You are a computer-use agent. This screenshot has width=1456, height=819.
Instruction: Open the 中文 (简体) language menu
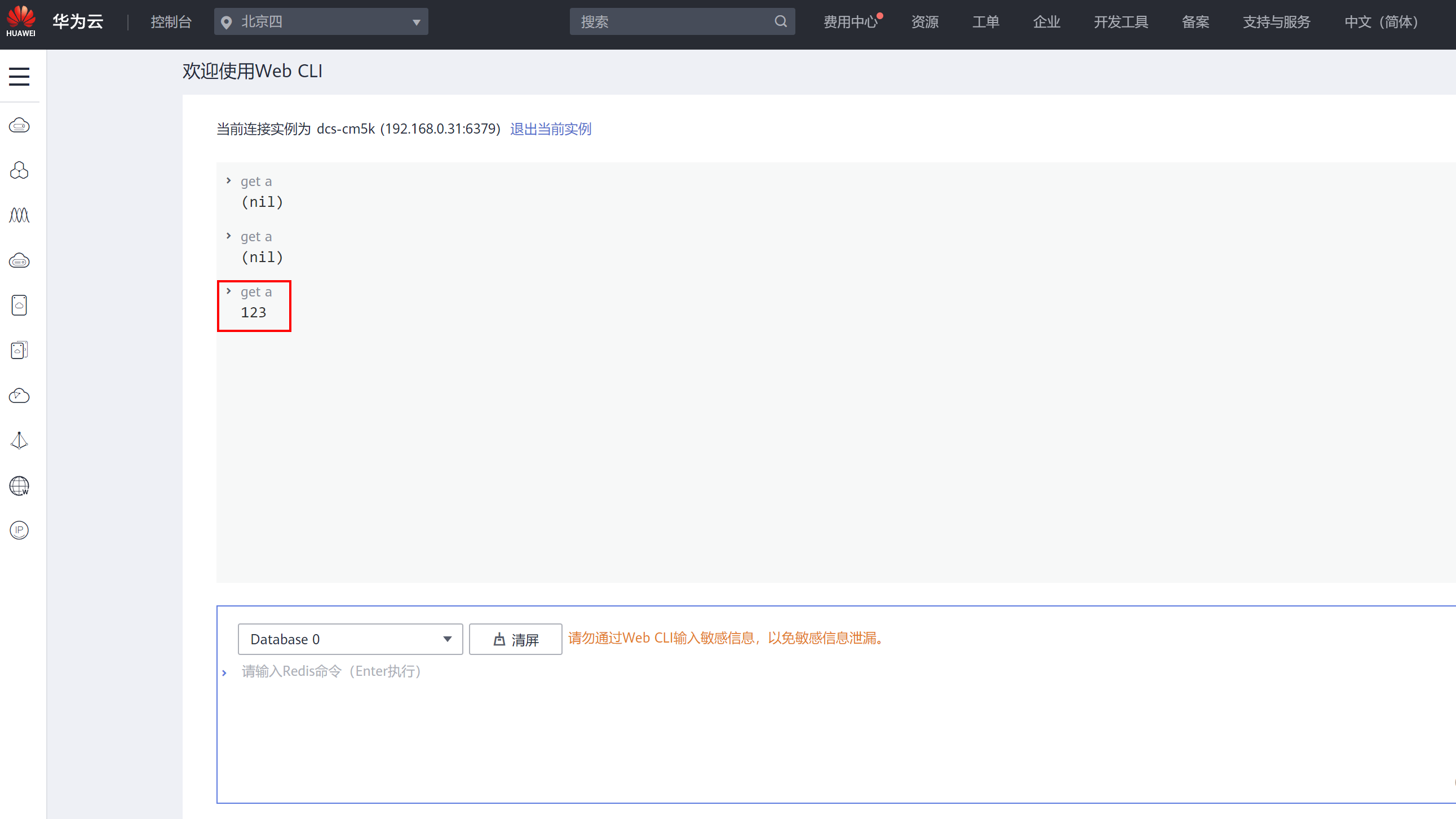click(1381, 22)
